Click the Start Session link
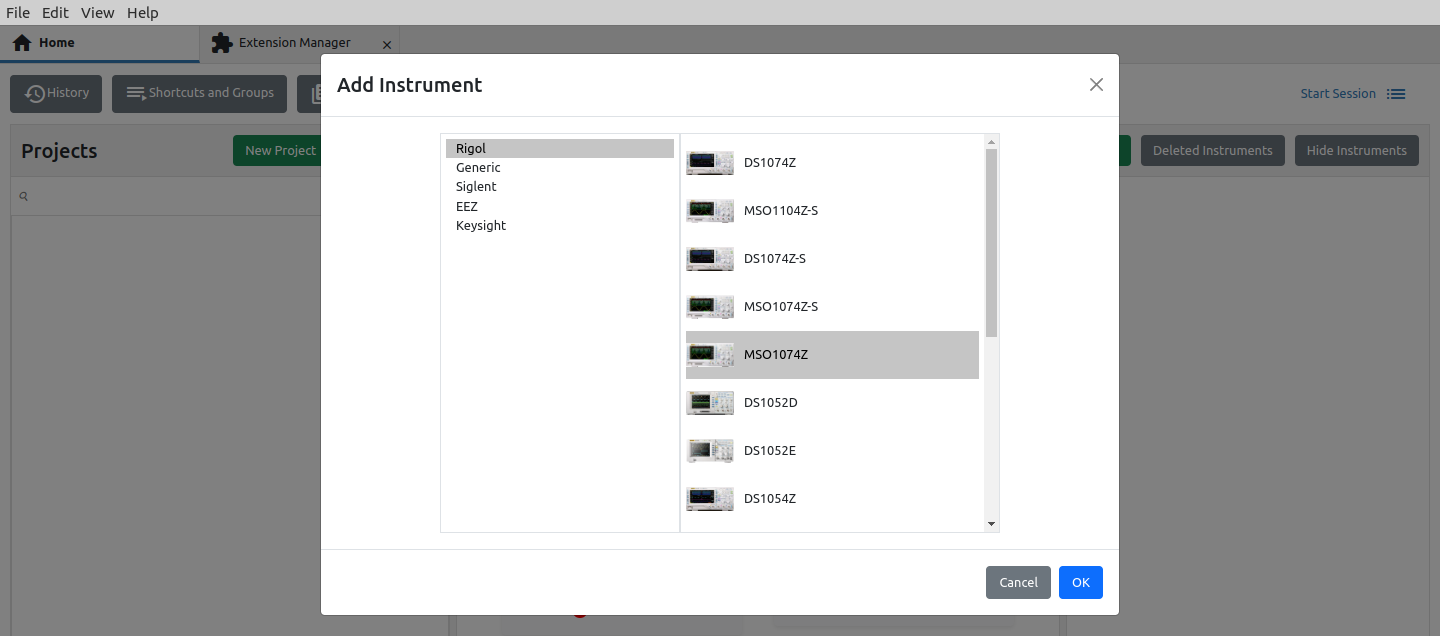Screen dimensions: 1440x636 pyautogui.click(x=1338, y=94)
